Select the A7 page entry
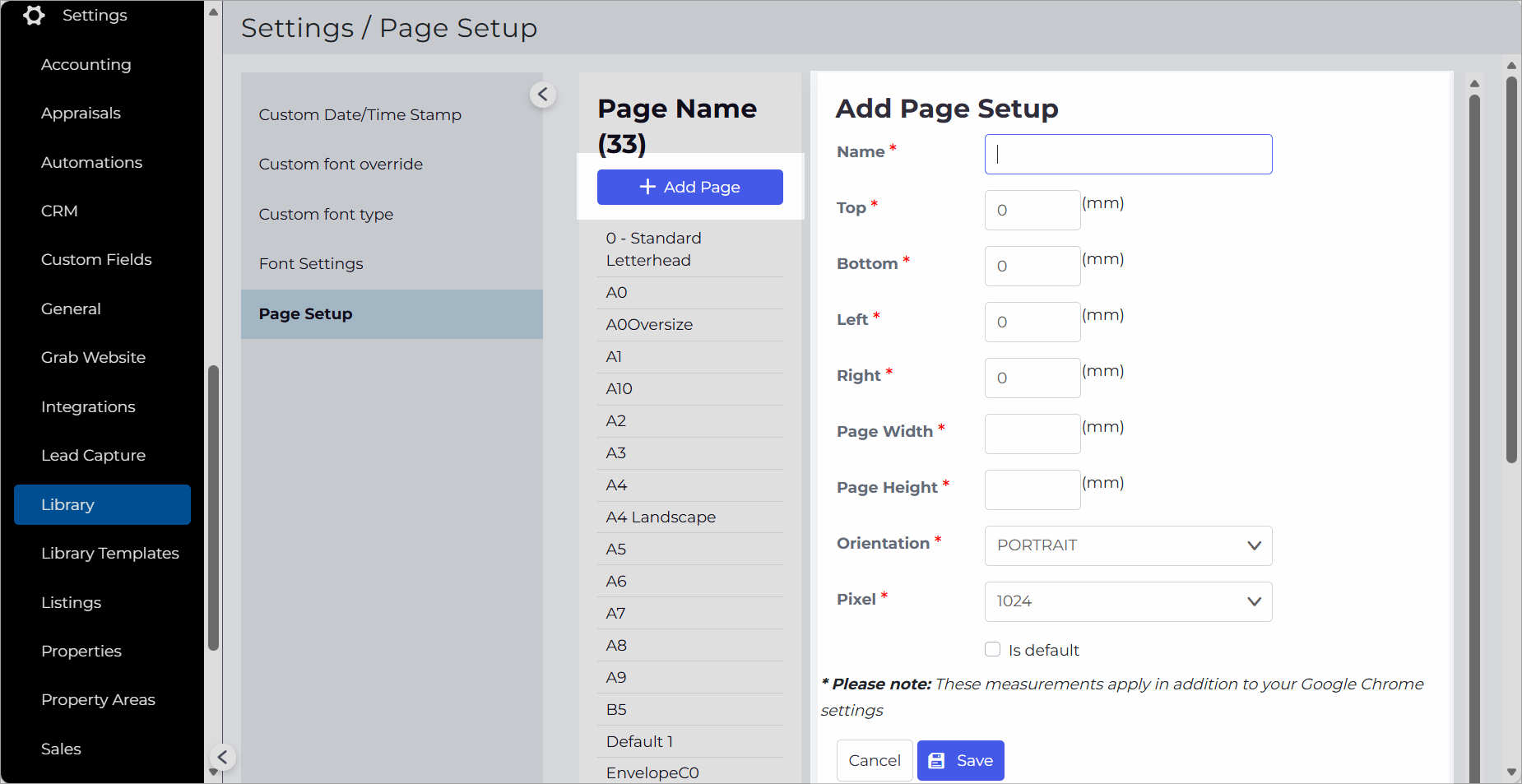The height and width of the screenshot is (784, 1522). [x=689, y=614]
